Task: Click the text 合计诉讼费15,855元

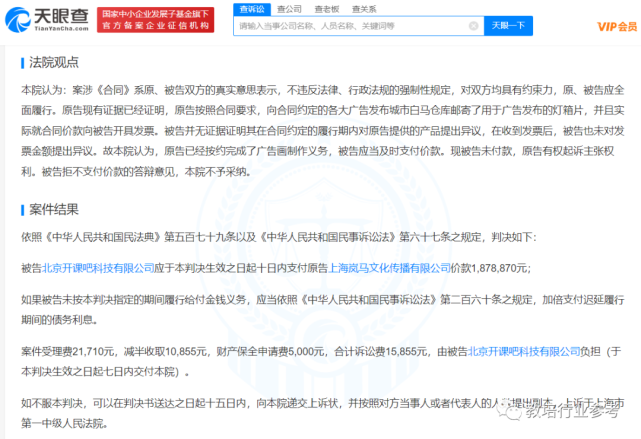Action: 381,351
